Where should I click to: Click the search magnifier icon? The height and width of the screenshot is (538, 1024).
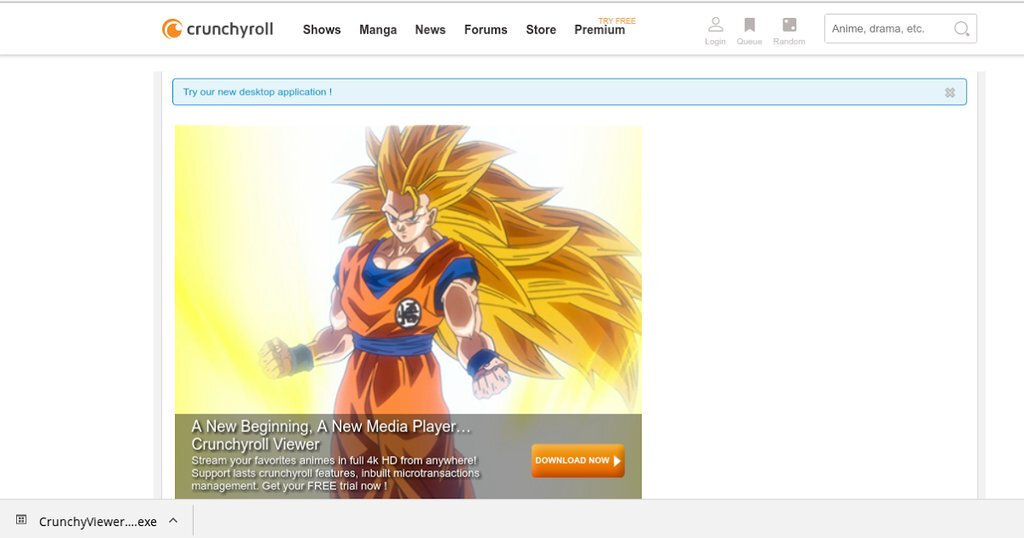point(961,29)
